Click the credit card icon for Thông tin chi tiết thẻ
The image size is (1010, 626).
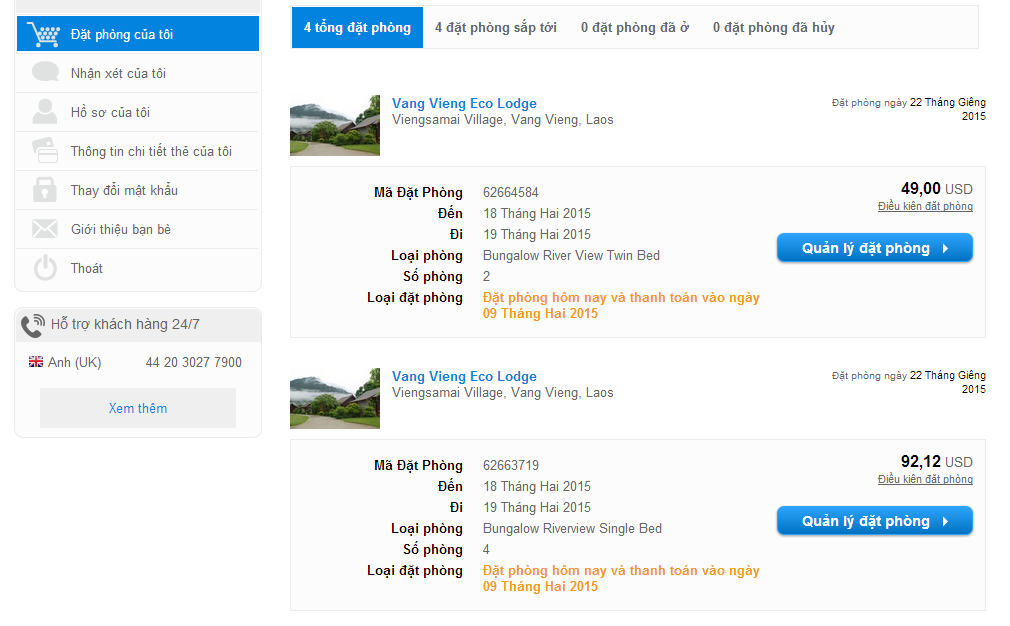(x=45, y=151)
